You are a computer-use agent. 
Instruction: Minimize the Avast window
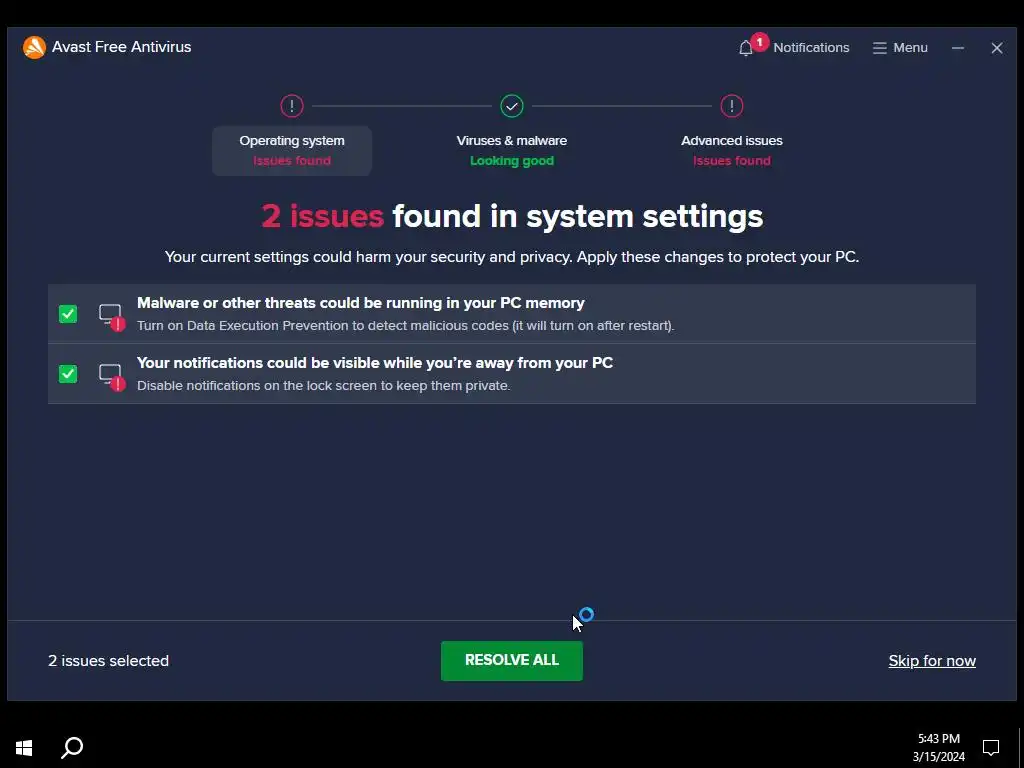pos(957,48)
